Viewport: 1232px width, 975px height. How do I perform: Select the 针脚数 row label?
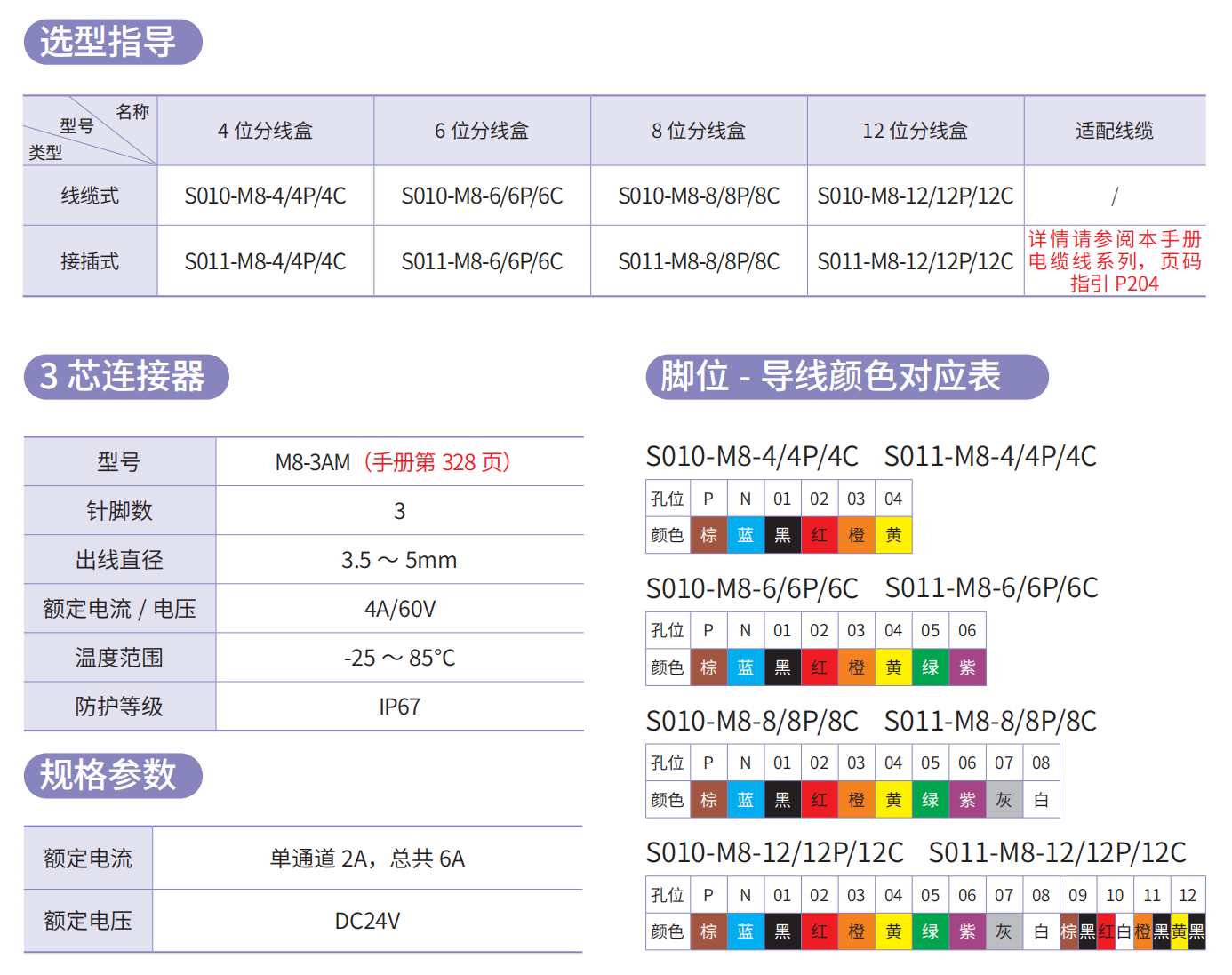119,511
